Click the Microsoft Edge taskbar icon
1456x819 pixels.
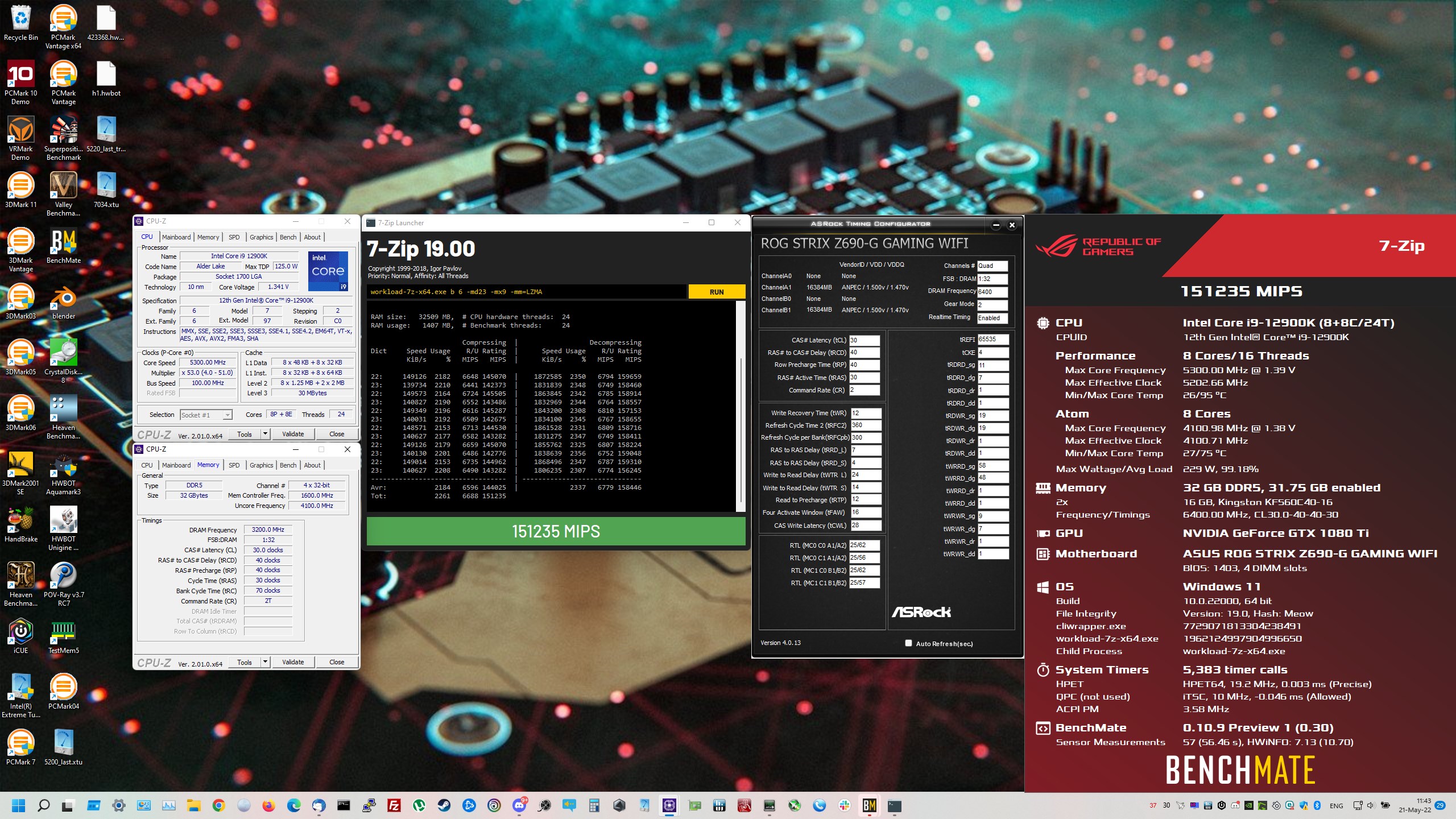293,805
